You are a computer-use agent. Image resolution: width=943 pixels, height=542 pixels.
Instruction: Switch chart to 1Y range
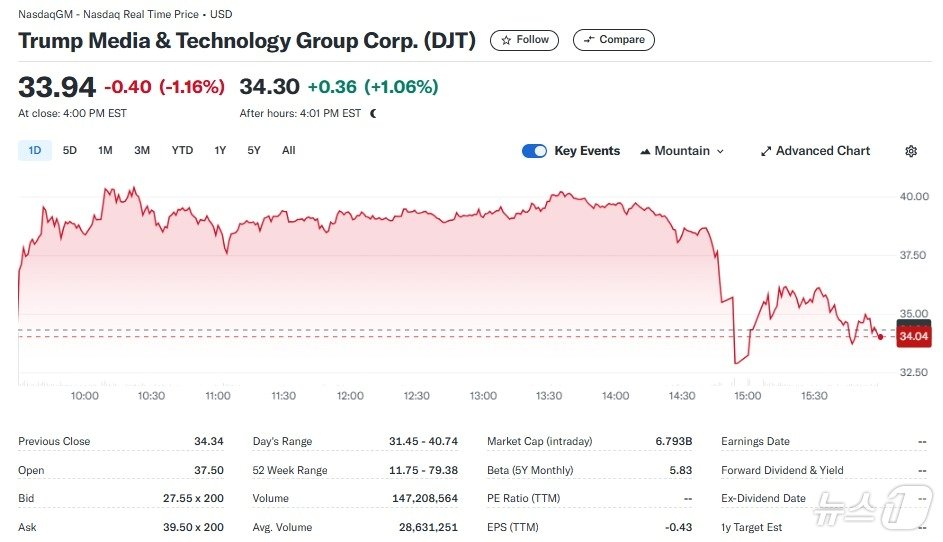tap(220, 151)
